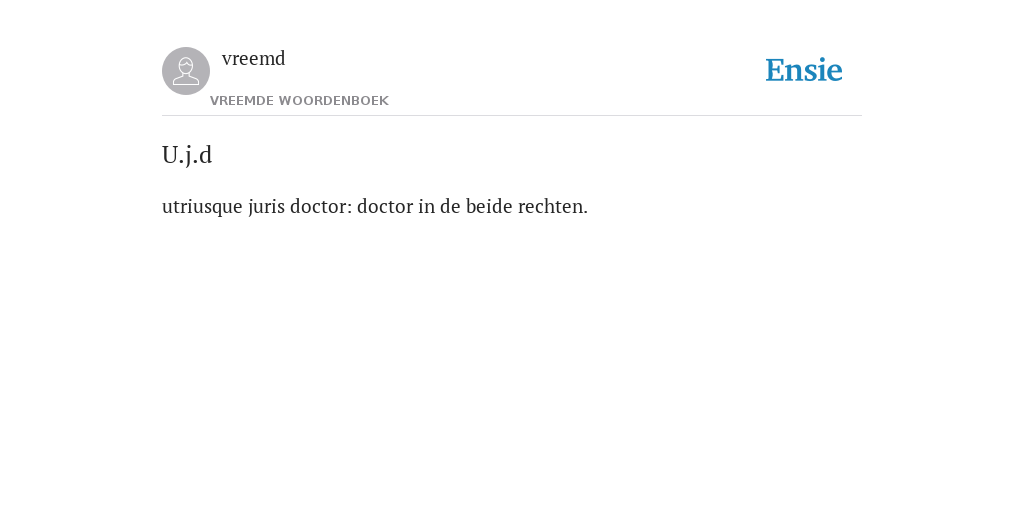
Task: Click the horizontal divider below the header
Action: coord(512,116)
